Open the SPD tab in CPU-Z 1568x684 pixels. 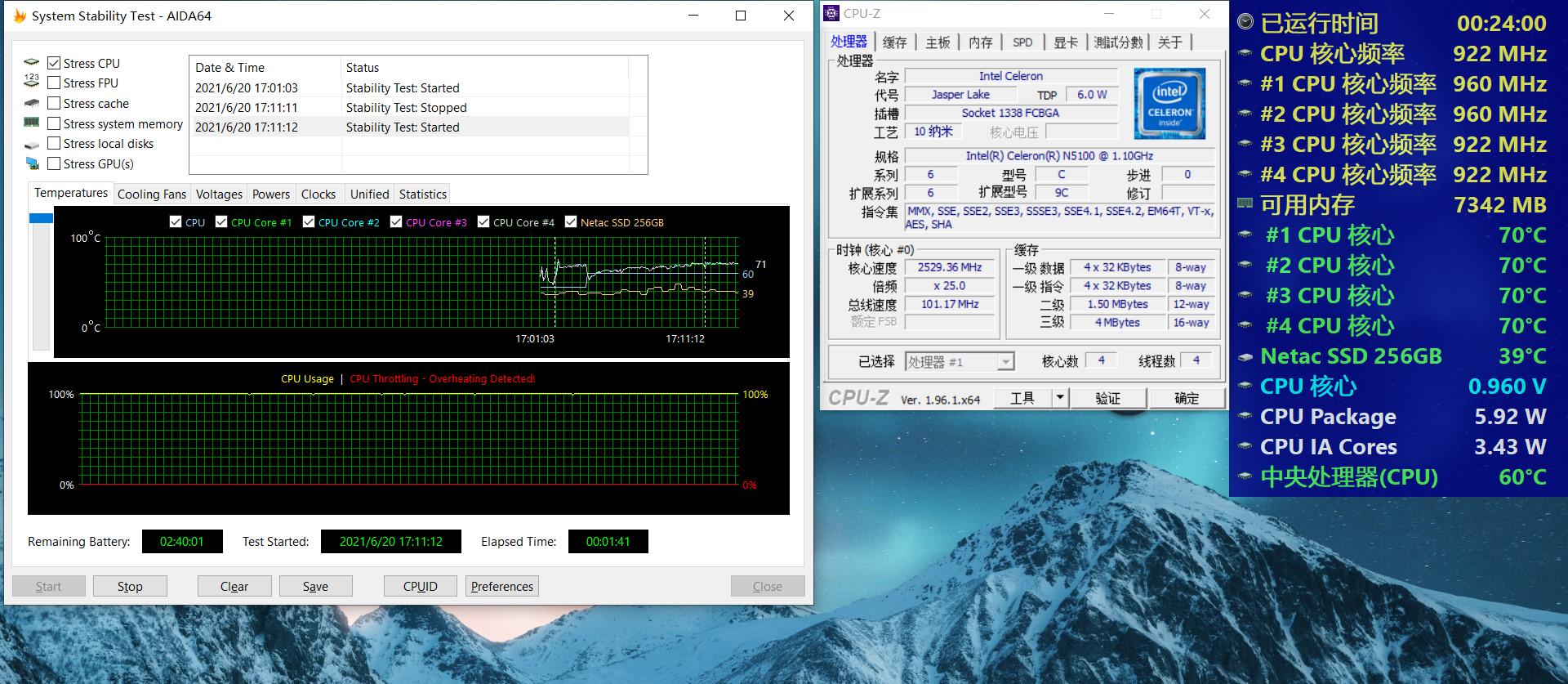click(x=1022, y=42)
